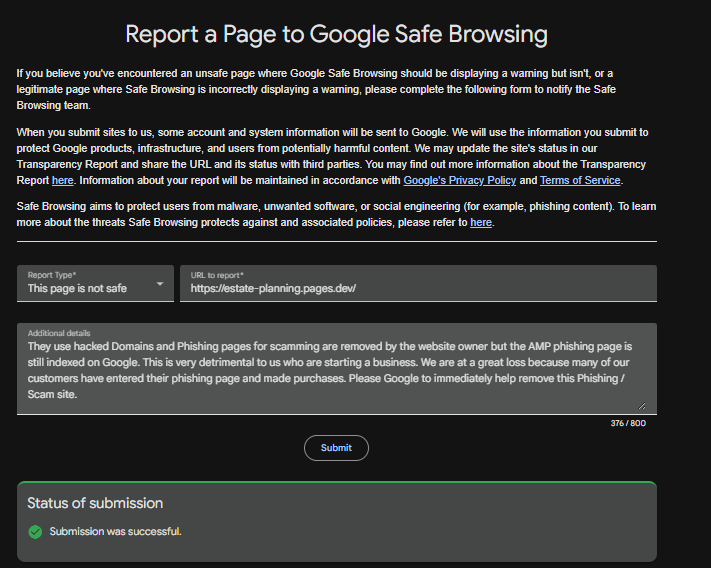This screenshot has width=711, height=568.
Task: Click the dropdown arrow beside This page is not safe
Action: 160,284
